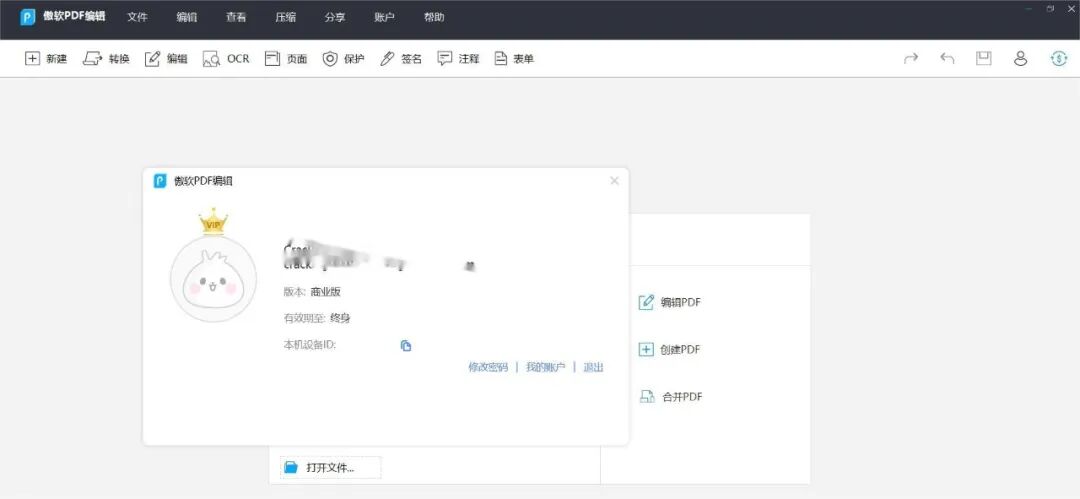Open the 分享 menu
This screenshot has width=1080, height=499.
(335, 17)
